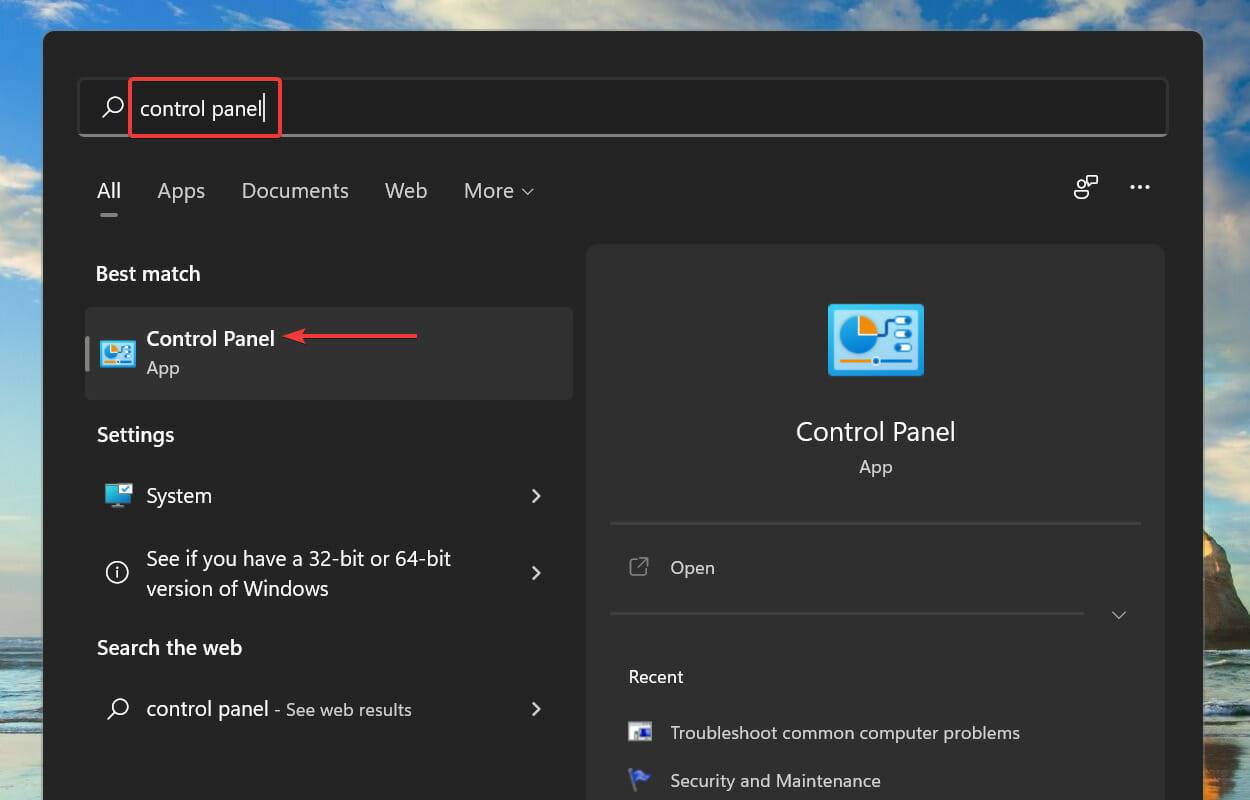This screenshot has height=800, width=1250.
Task: Click the ellipsis options icon top right
Action: click(x=1140, y=187)
